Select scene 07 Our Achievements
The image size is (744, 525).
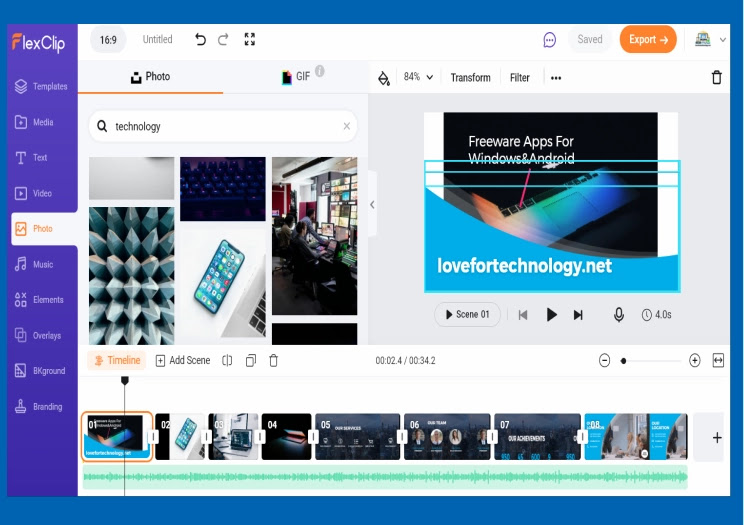[537, 437]
